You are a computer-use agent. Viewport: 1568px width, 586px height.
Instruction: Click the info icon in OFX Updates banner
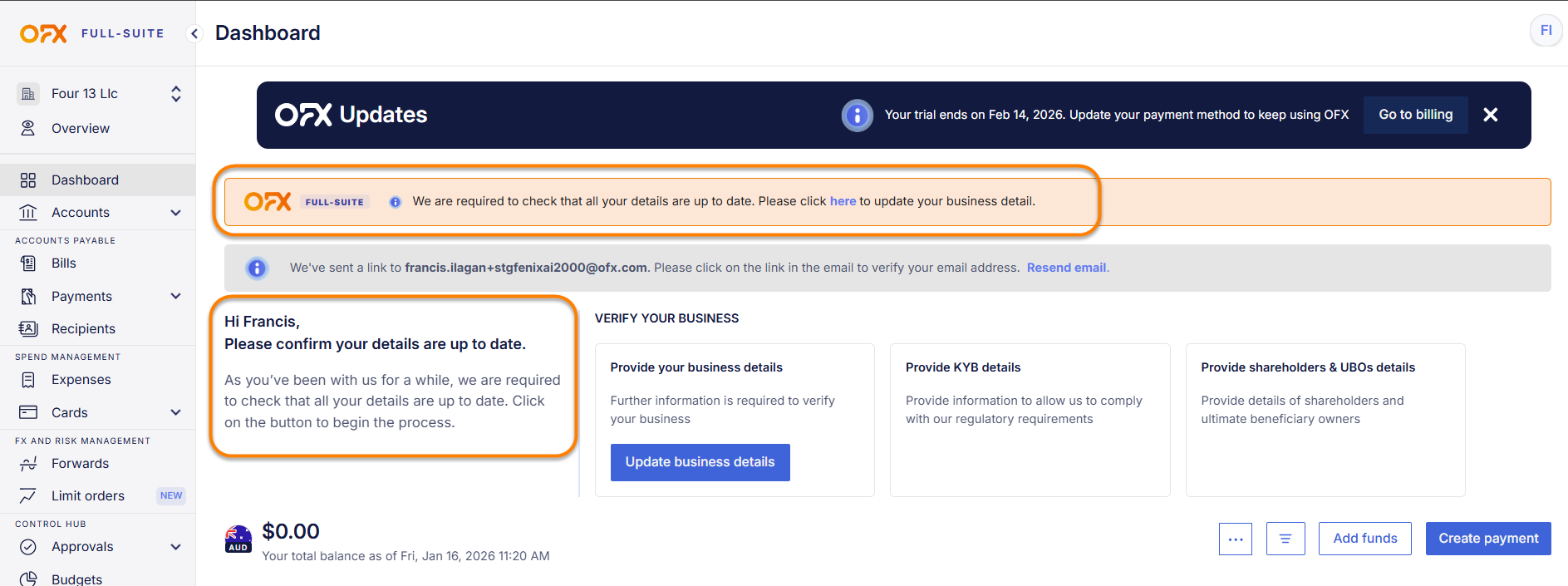(857, 116)
